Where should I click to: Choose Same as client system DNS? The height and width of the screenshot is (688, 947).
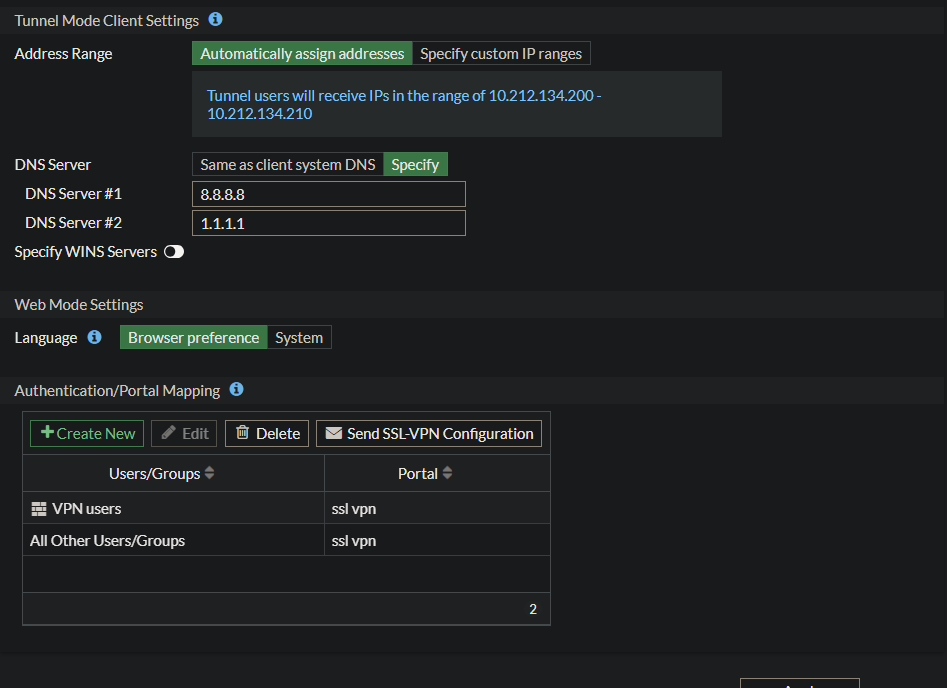(x=287, y=165)
